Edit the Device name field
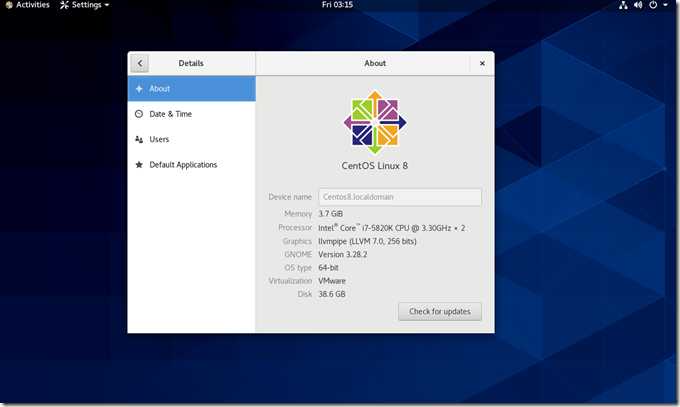This screenshot has height=407, width=680. [400, 197]
